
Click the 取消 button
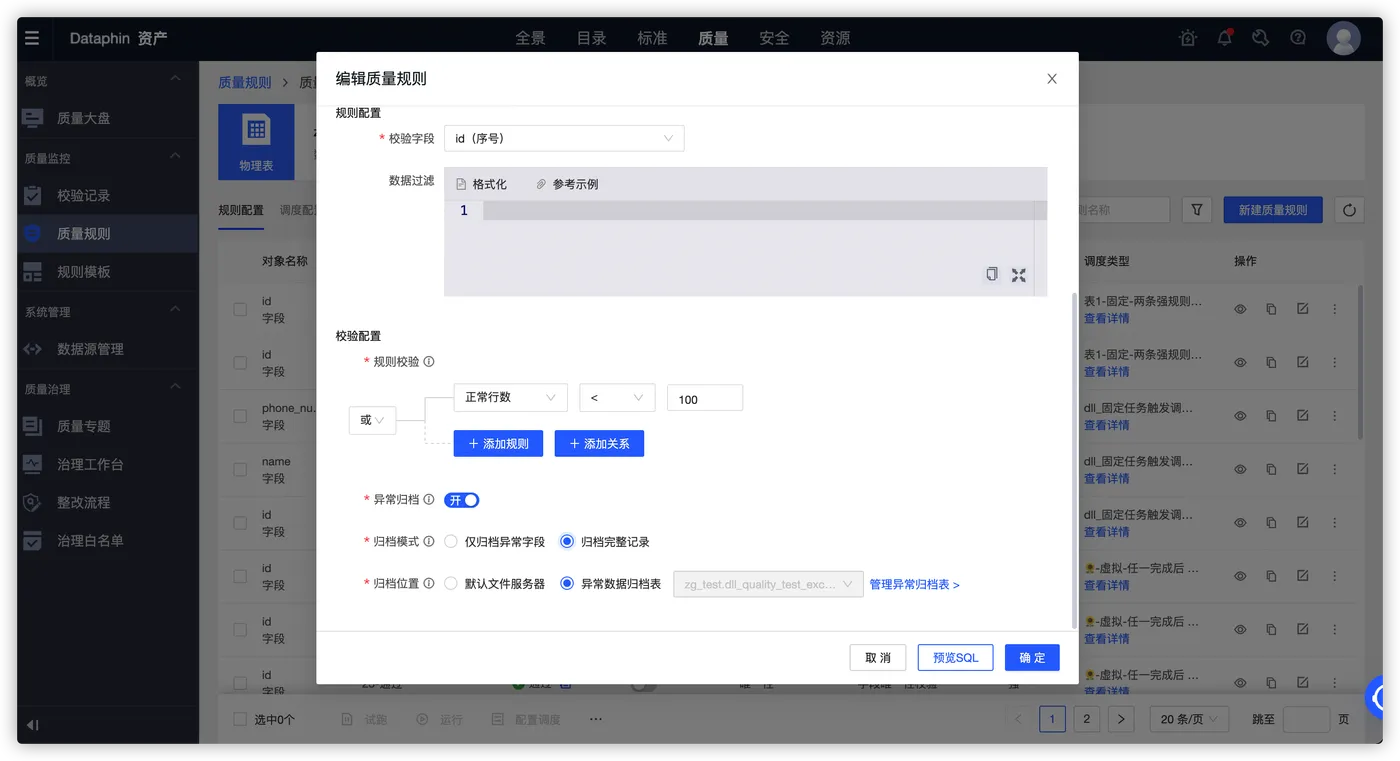coord(878,657)
